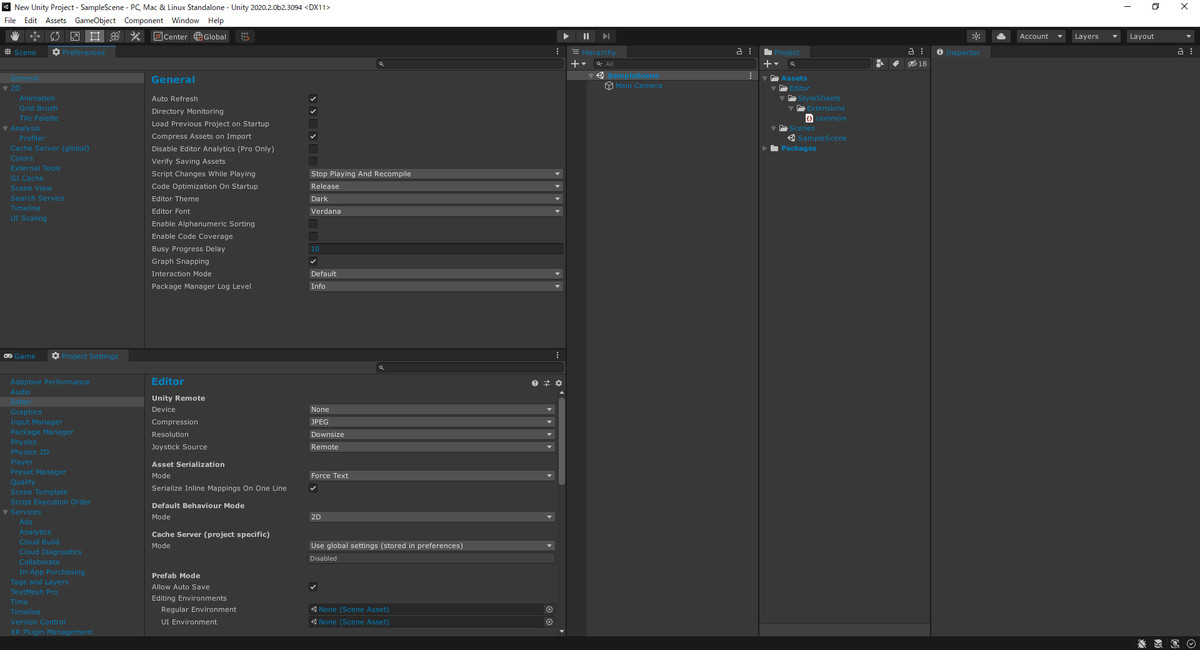Viewport: 1200px width, 650px height.
Task: Toggle Auto Refresh checkbox
Action: pos(313,99)
